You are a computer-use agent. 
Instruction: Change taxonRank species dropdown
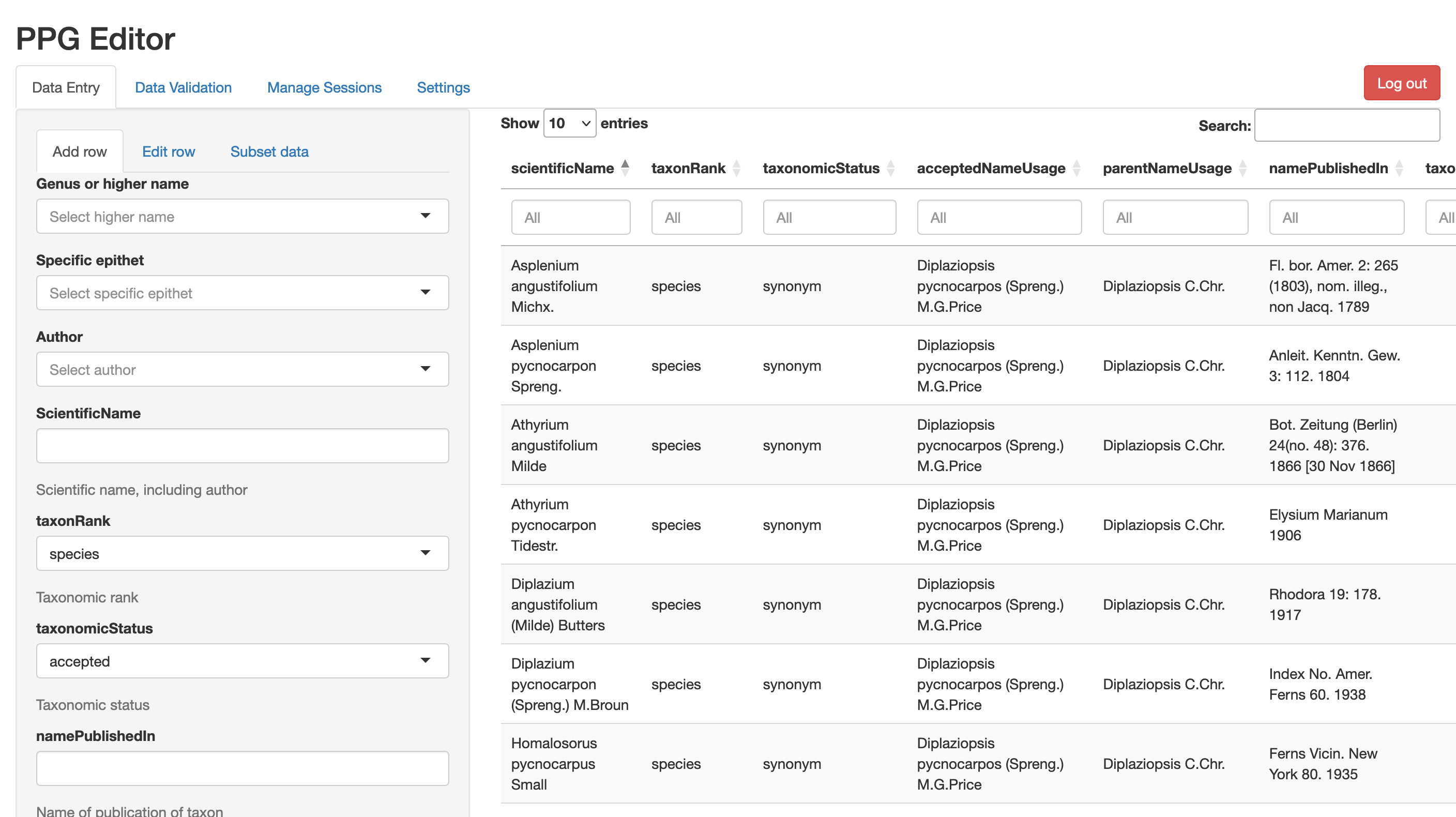coord(242,553)
